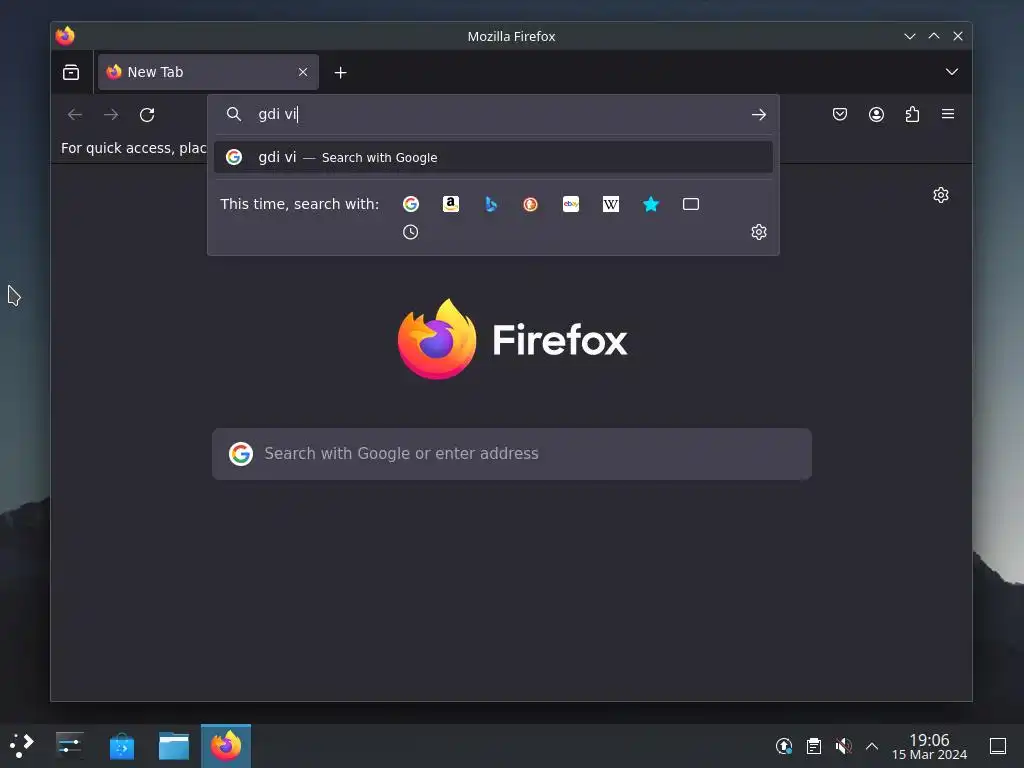Launch Discover software store from taskbar
The width and height of the screenshot is (1024, 768).
click(121, 746)
